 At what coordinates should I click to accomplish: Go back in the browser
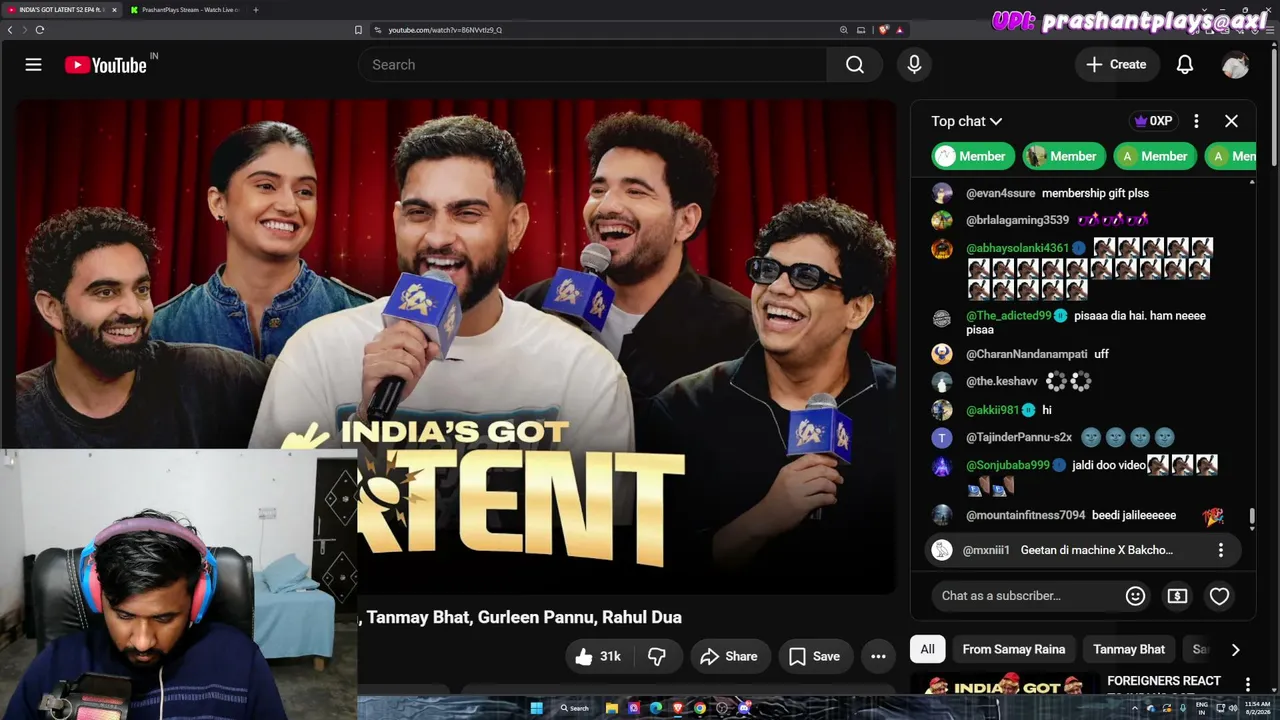coord(10,30)
